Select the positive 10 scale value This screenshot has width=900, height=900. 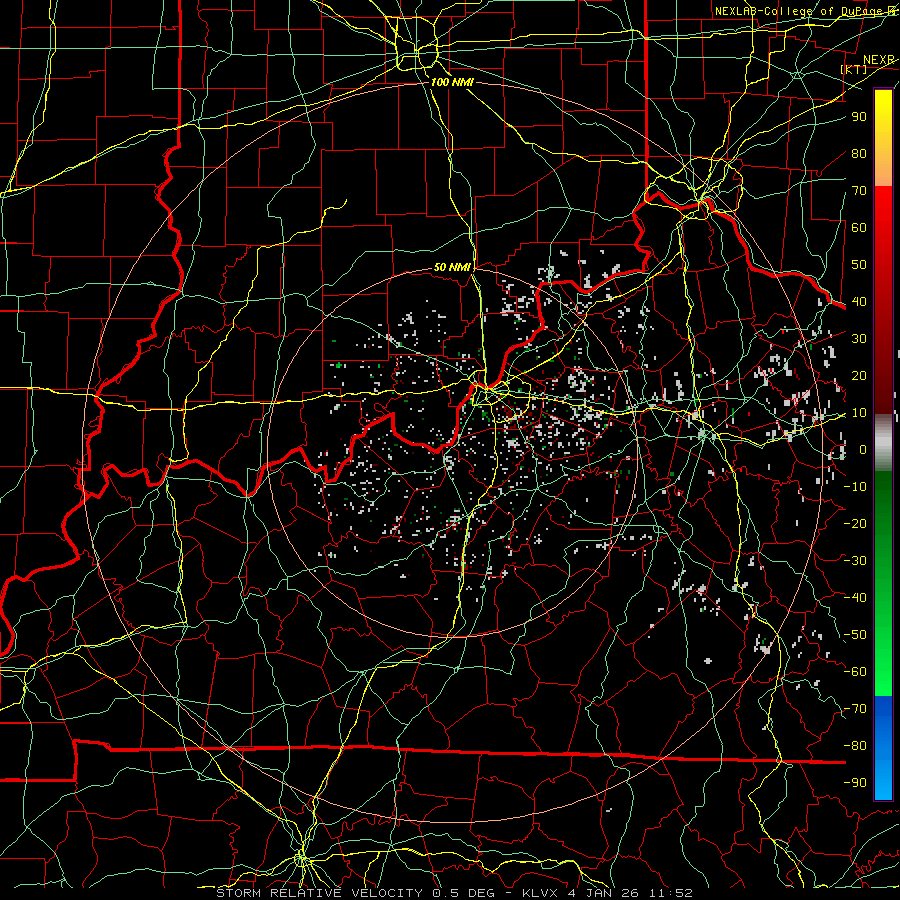click(x=859, y=413)
